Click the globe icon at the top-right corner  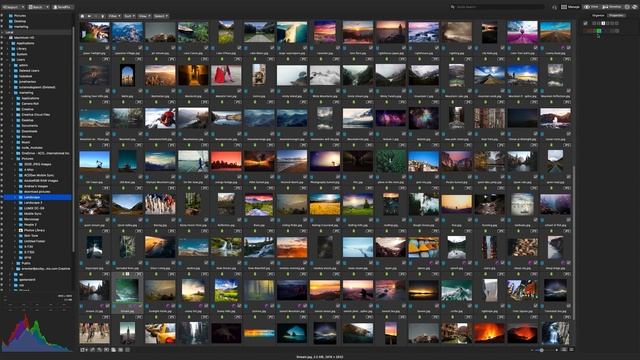635,7
